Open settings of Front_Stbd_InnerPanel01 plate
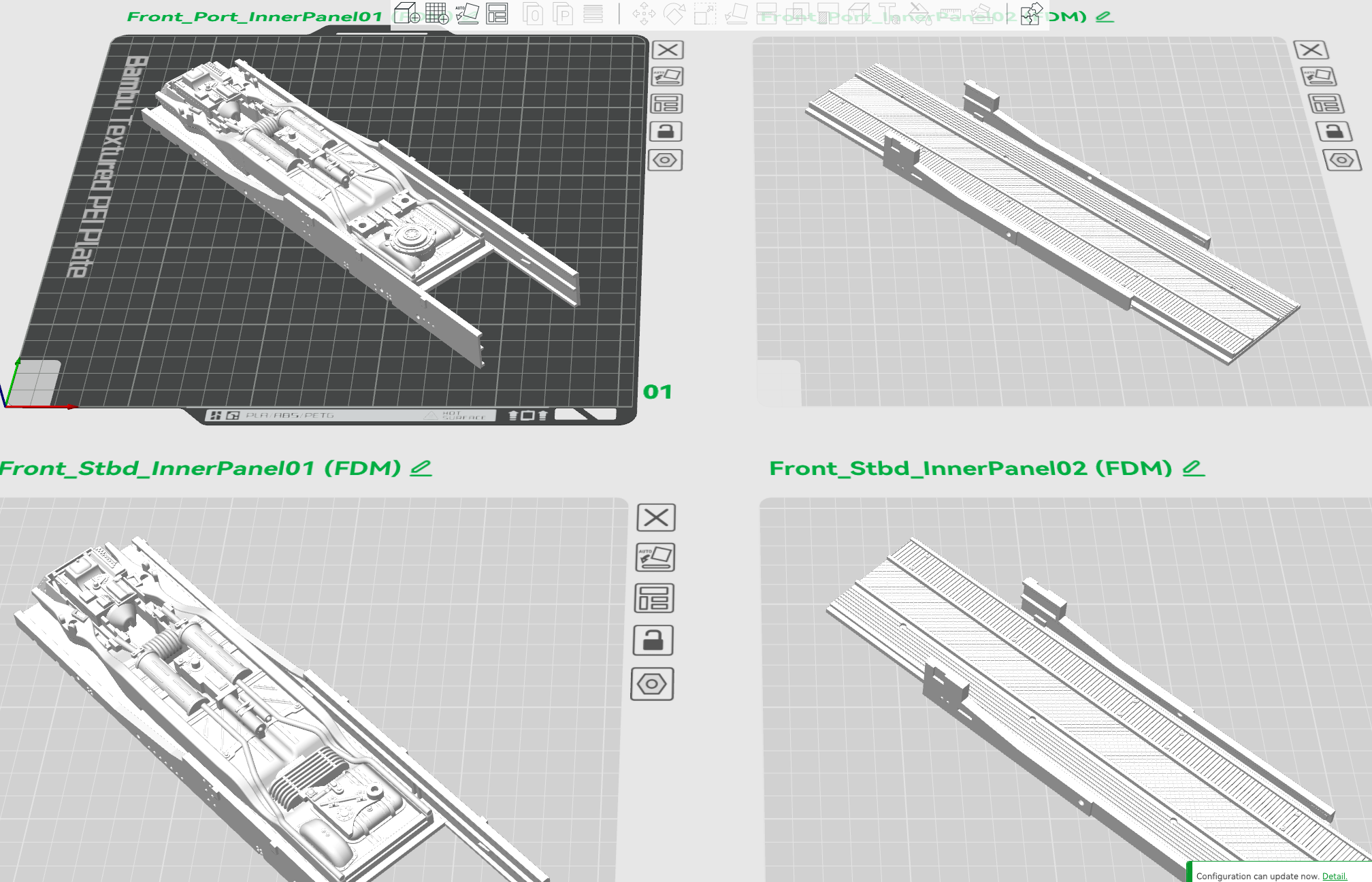The height and width of the screenshot is (882, 1372). point(652,683)
